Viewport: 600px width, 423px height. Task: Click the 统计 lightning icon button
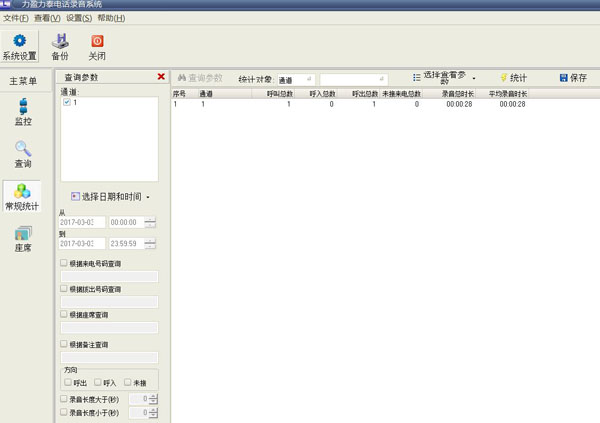point(513,78)
